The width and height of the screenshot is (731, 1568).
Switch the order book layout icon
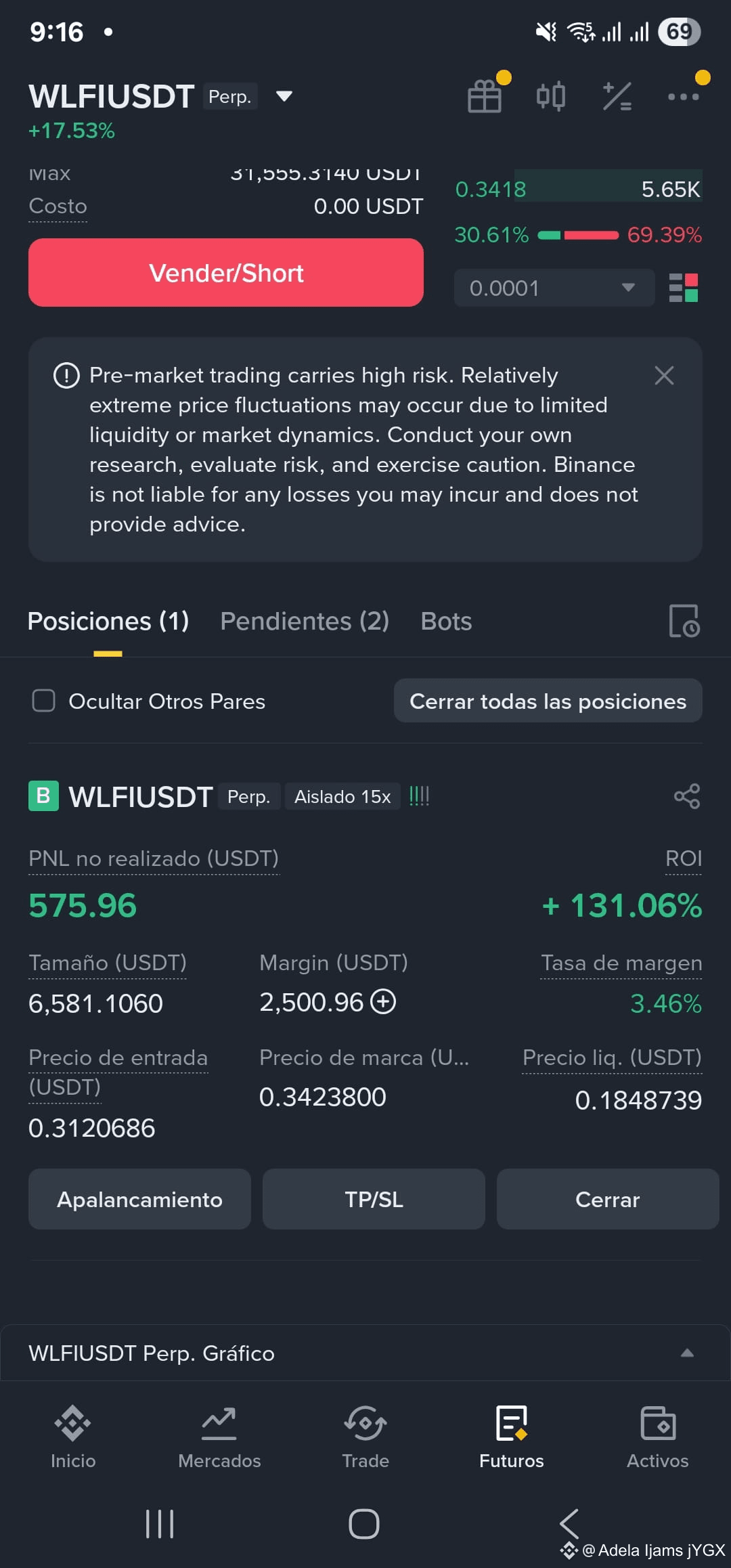[683, 288]
